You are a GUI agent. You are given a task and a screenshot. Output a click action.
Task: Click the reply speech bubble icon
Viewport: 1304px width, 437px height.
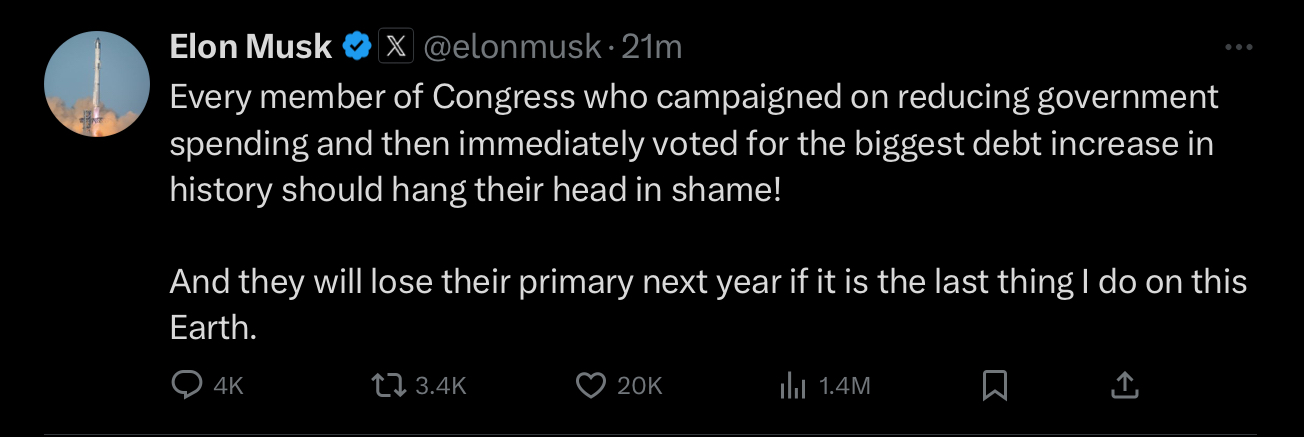click(187, 385)
